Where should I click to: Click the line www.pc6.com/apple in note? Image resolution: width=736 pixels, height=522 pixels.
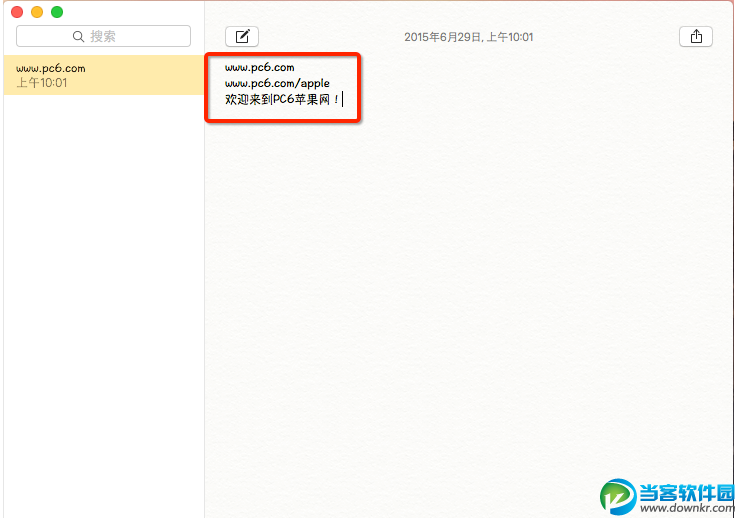[x=277, y=84]
